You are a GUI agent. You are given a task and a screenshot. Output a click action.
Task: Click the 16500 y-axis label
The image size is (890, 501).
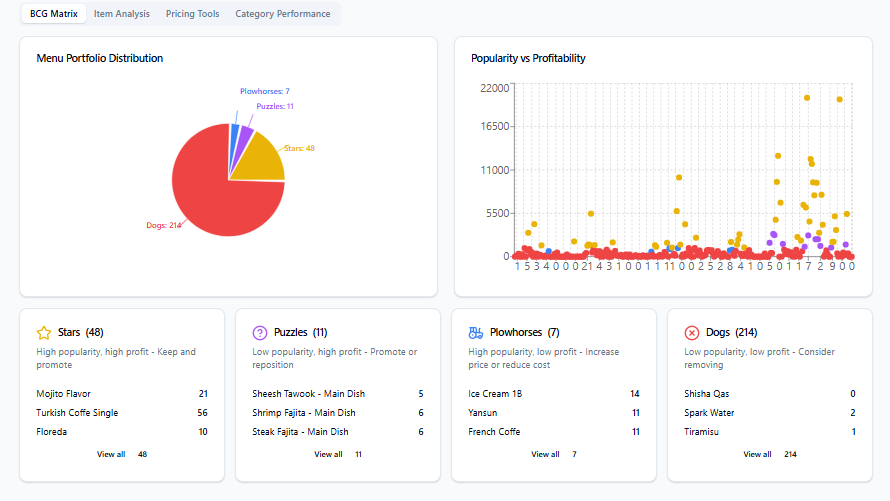pos(495,126)
